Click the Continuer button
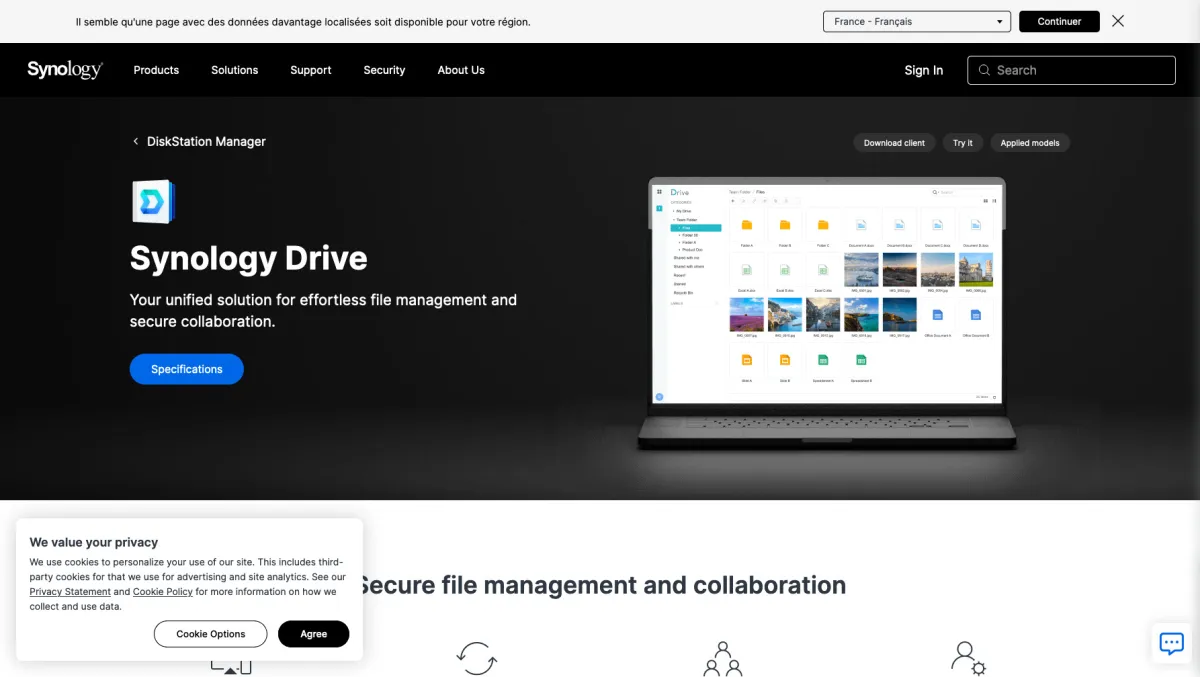 point(1059,21)
